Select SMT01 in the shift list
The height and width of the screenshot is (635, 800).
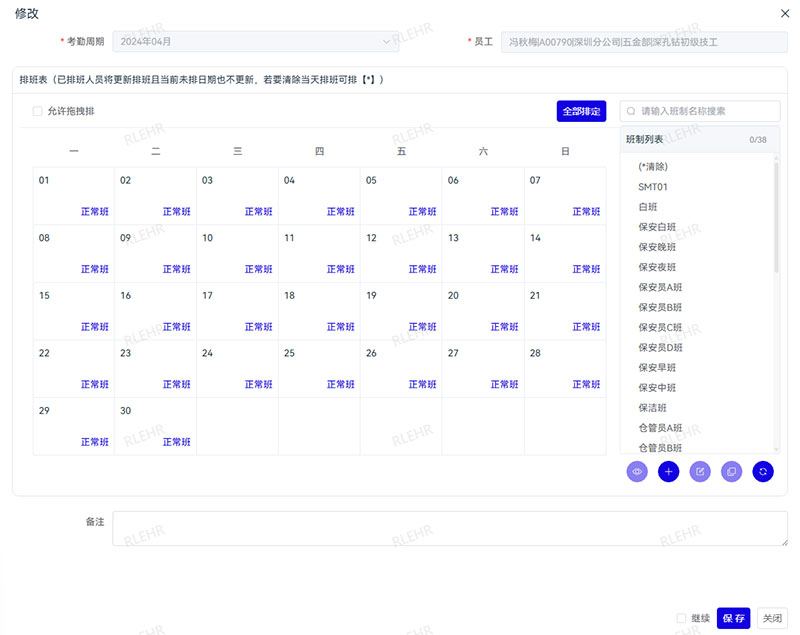(x=653, y=187)
